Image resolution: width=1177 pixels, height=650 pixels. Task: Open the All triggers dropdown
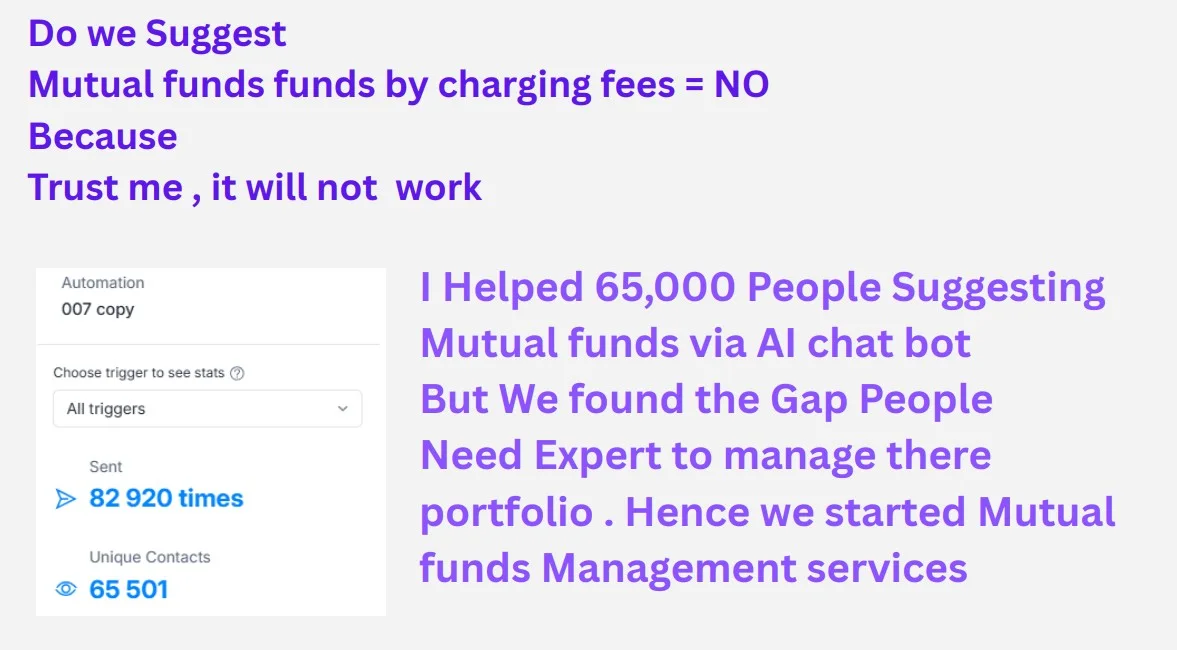coord(207,408)
